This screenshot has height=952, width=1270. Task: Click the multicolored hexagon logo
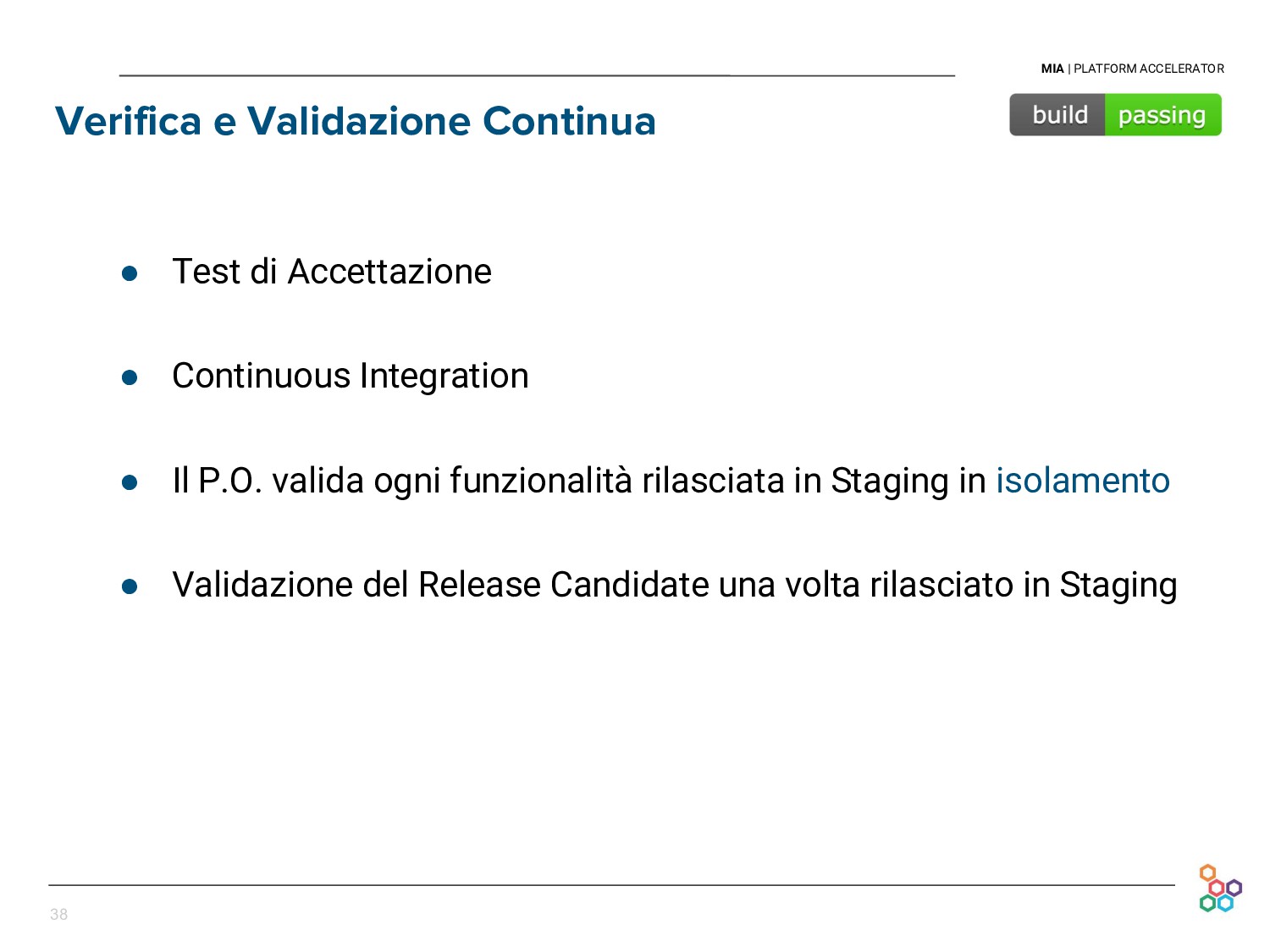(1220, 889)
